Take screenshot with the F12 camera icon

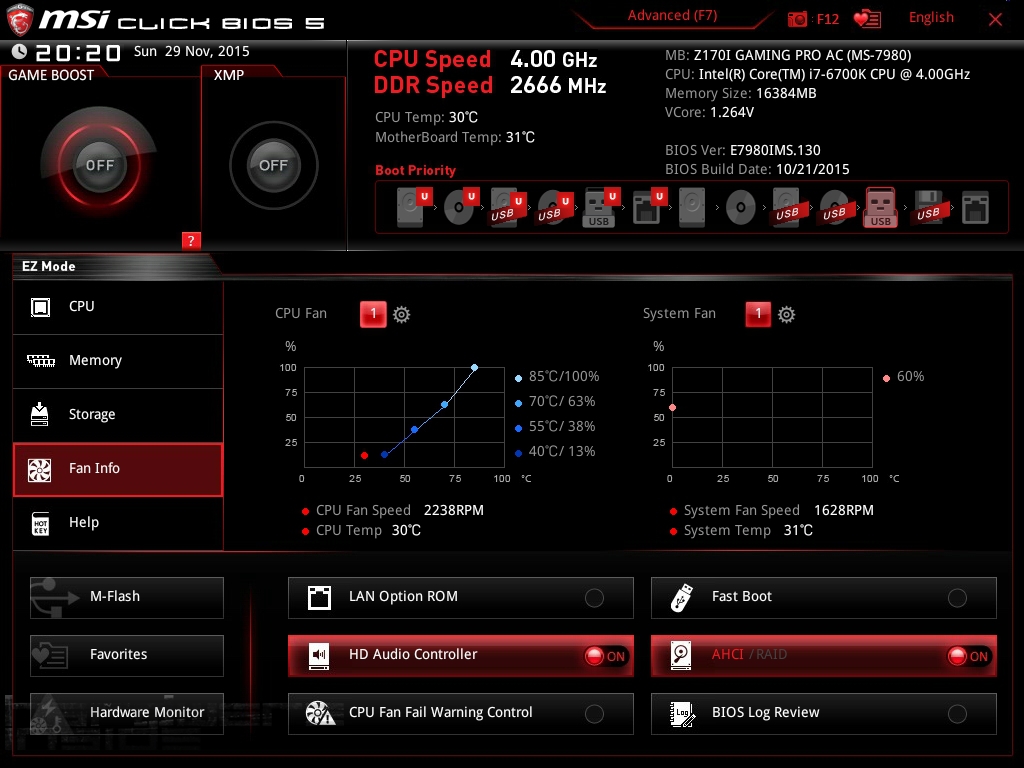click(x=797, y=19)
